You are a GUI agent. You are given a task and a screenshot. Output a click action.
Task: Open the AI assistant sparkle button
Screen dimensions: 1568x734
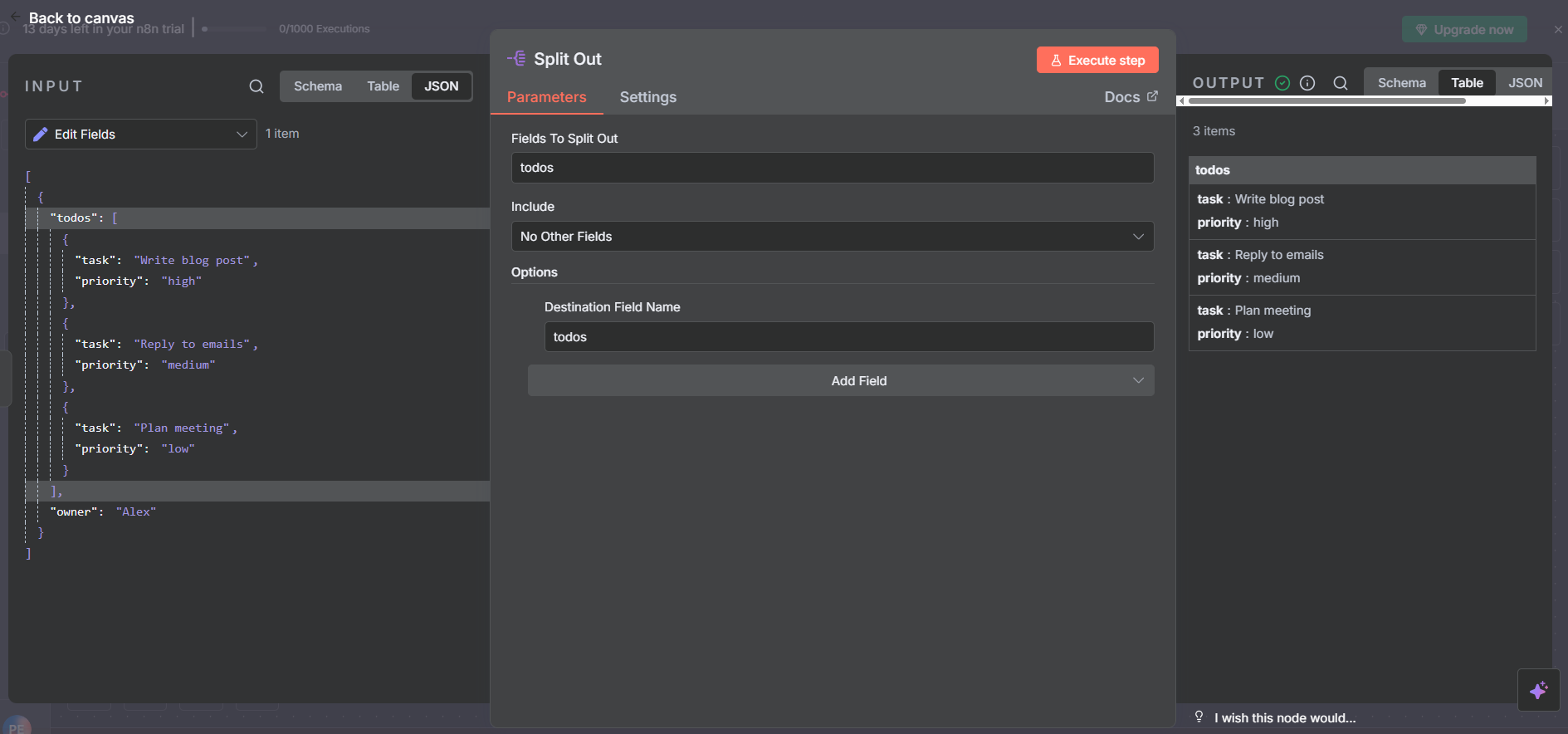tap(1538, 690)
